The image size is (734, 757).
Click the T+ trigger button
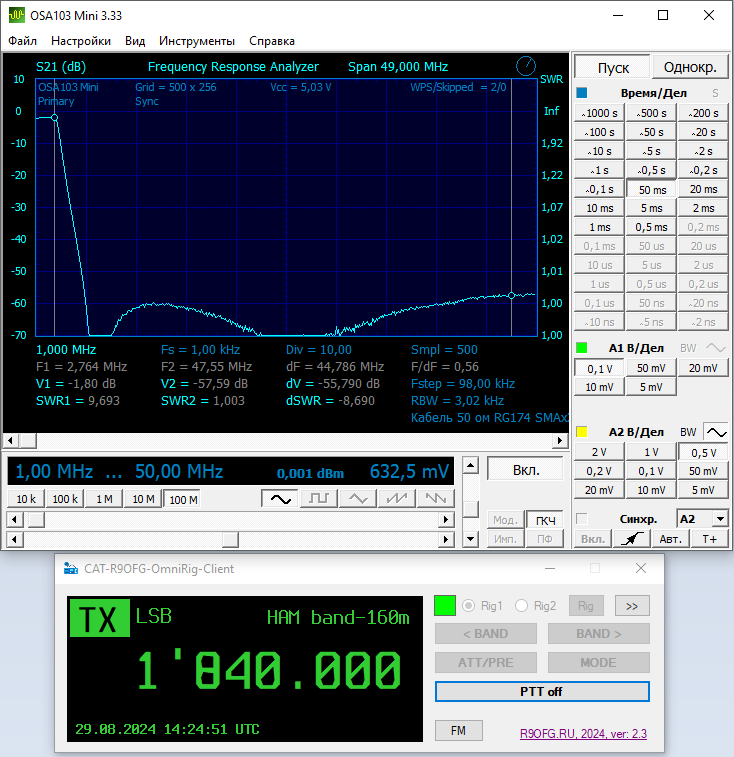(709, 539)
